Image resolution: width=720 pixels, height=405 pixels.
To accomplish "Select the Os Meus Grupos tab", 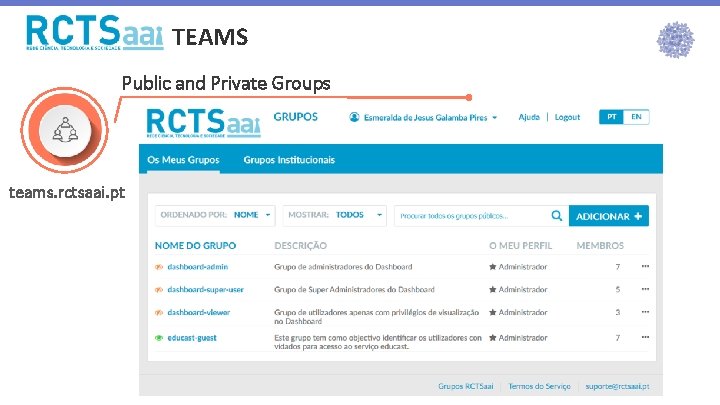I will pyautogui.click(x=183, y=160).
